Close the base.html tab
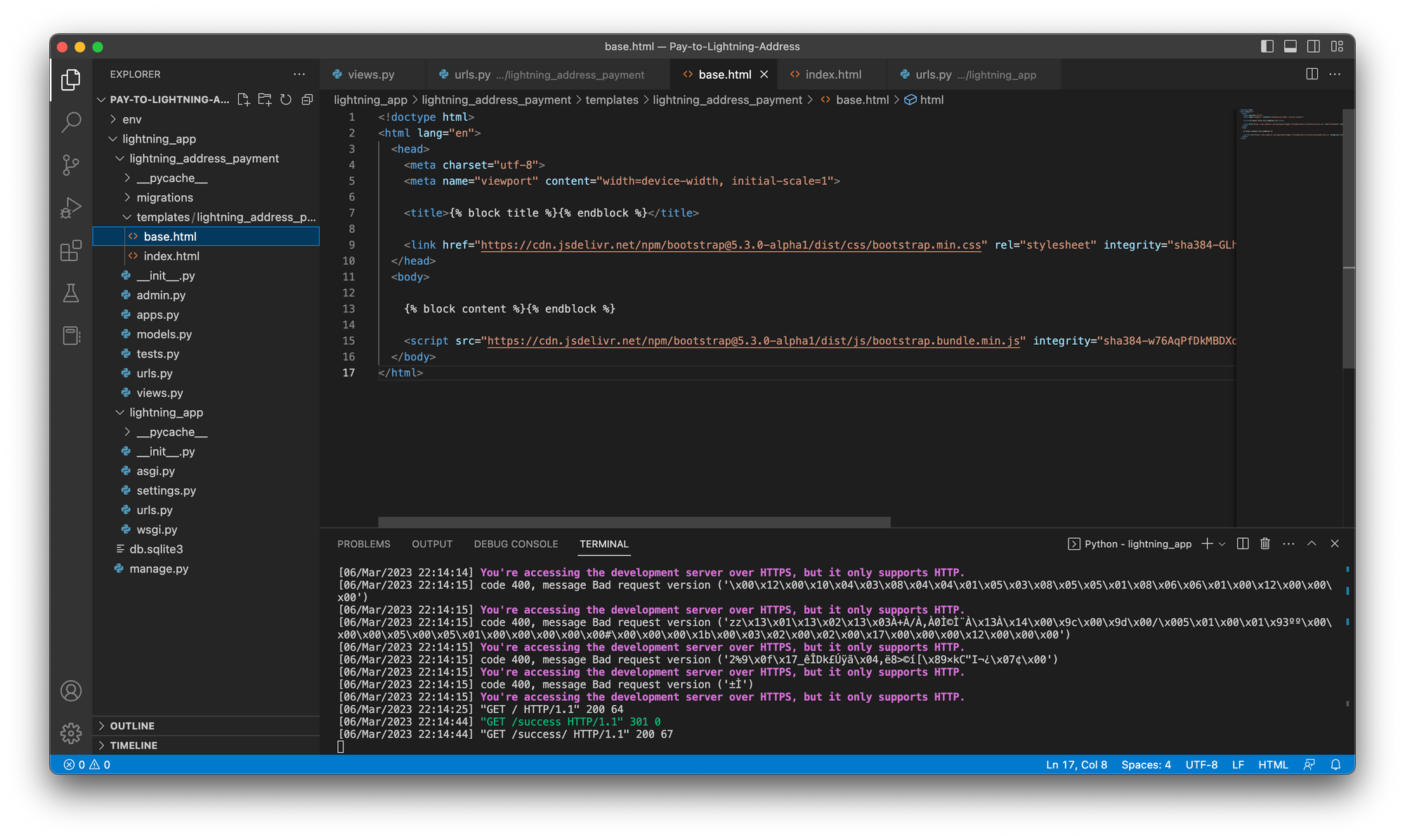Screen dimensions: 1405x840 pyautogui.click(x=764, y=74)
